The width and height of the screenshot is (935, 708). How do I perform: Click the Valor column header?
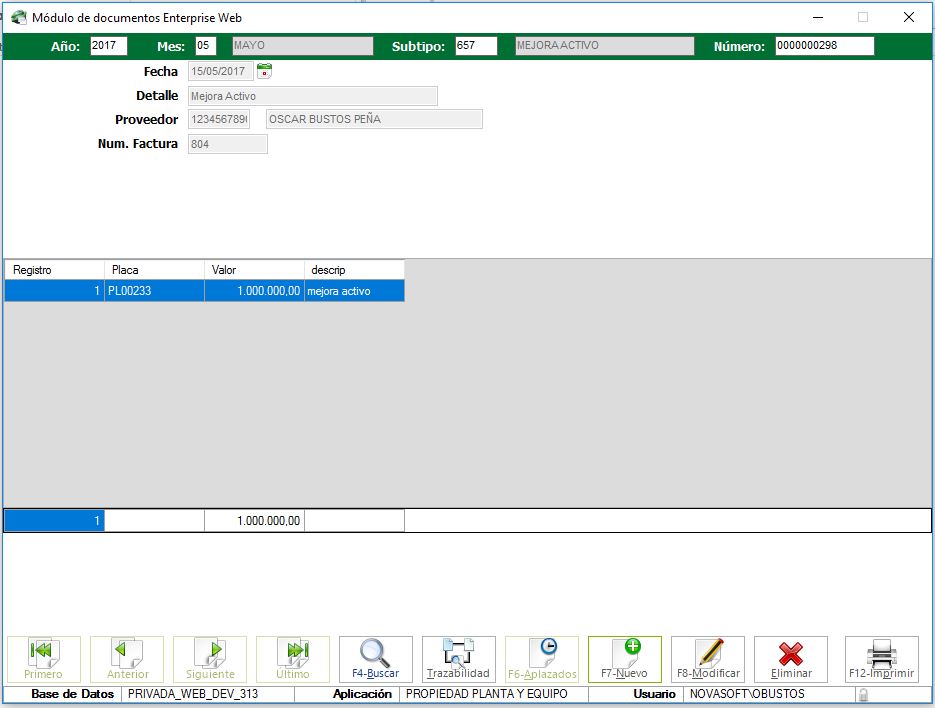(254, 270)
